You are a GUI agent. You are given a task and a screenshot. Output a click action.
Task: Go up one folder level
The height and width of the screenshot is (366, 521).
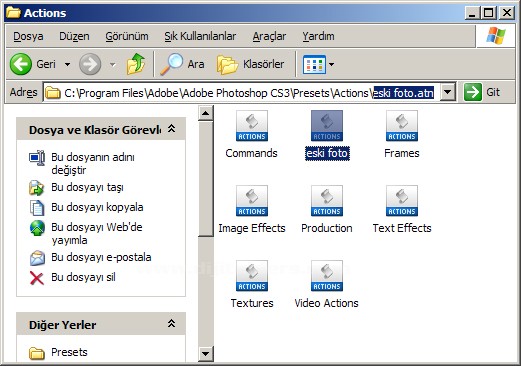click(136, 64)
